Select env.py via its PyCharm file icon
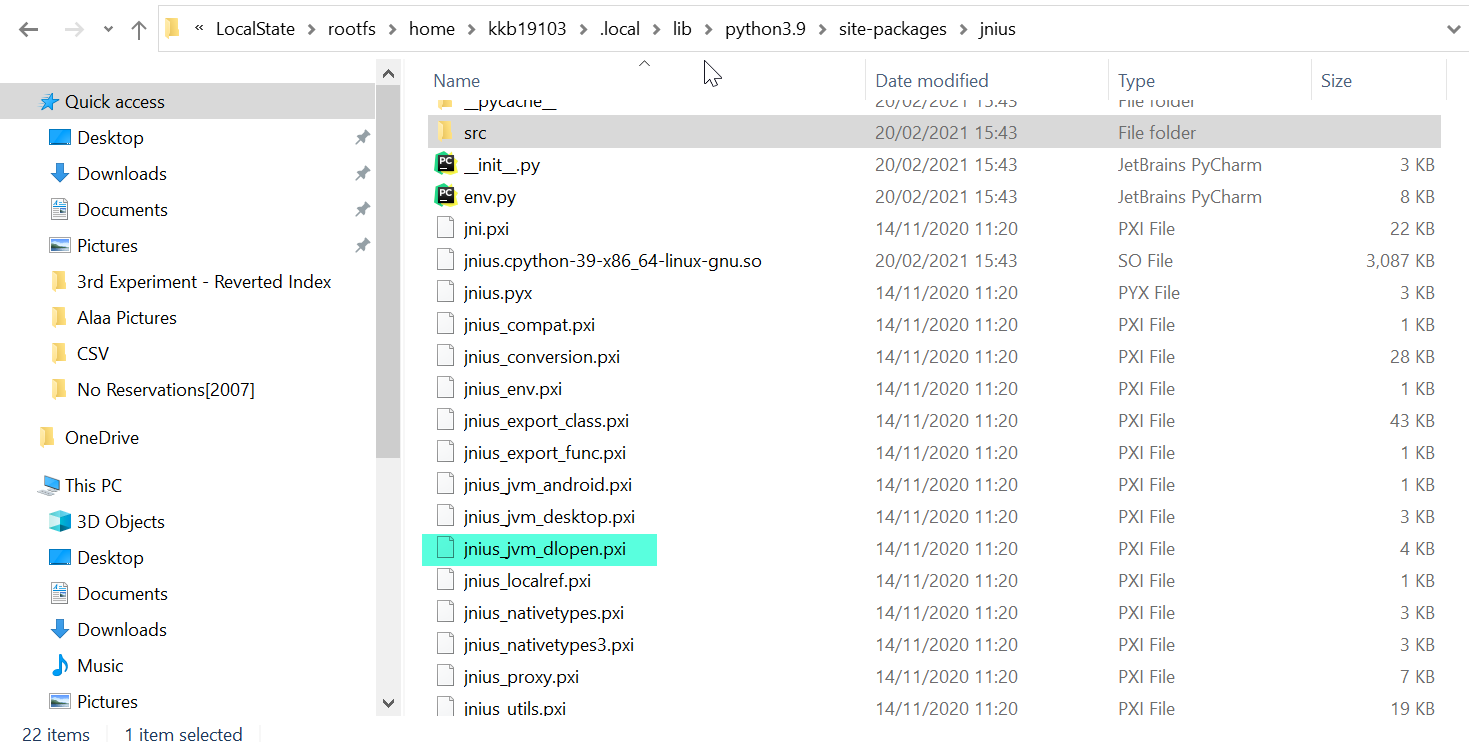 (x=445, y=196)
